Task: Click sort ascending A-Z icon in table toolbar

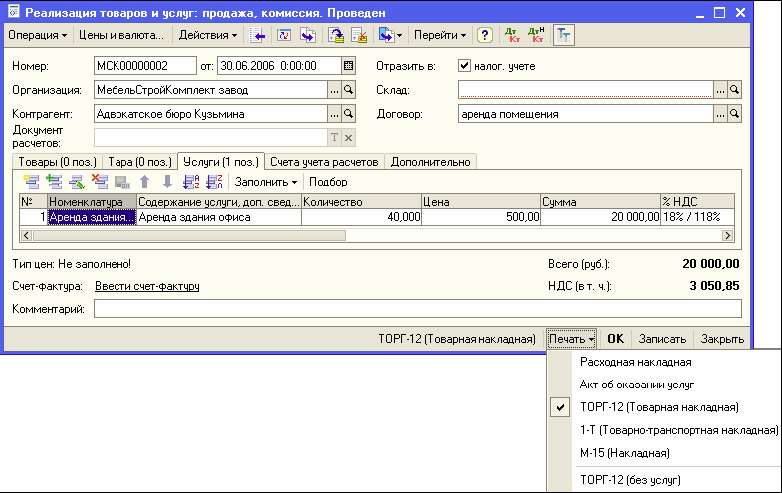Action: point(191,182)
